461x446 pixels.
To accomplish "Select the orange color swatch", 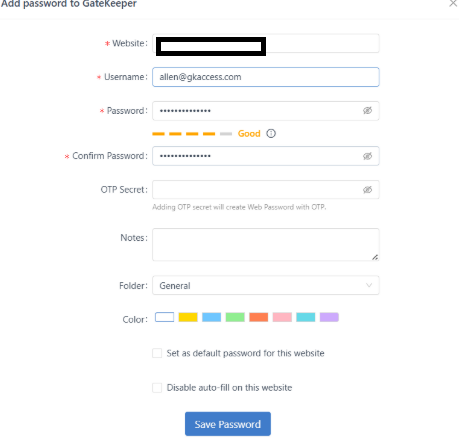I will 259,317.
